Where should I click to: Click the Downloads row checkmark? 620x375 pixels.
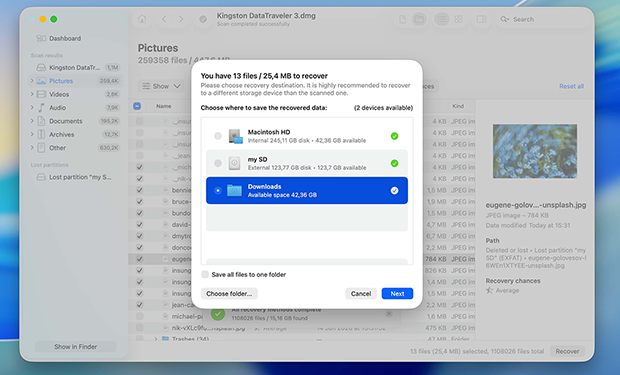[x=394, y=190]
